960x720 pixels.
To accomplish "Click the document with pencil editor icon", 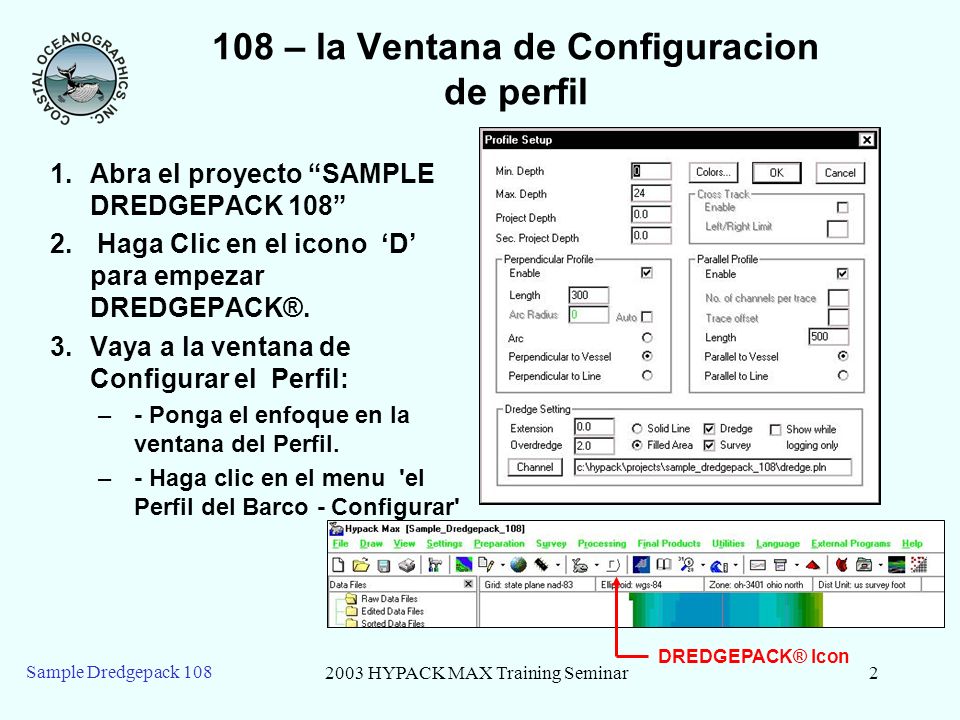I will (487, 564).
